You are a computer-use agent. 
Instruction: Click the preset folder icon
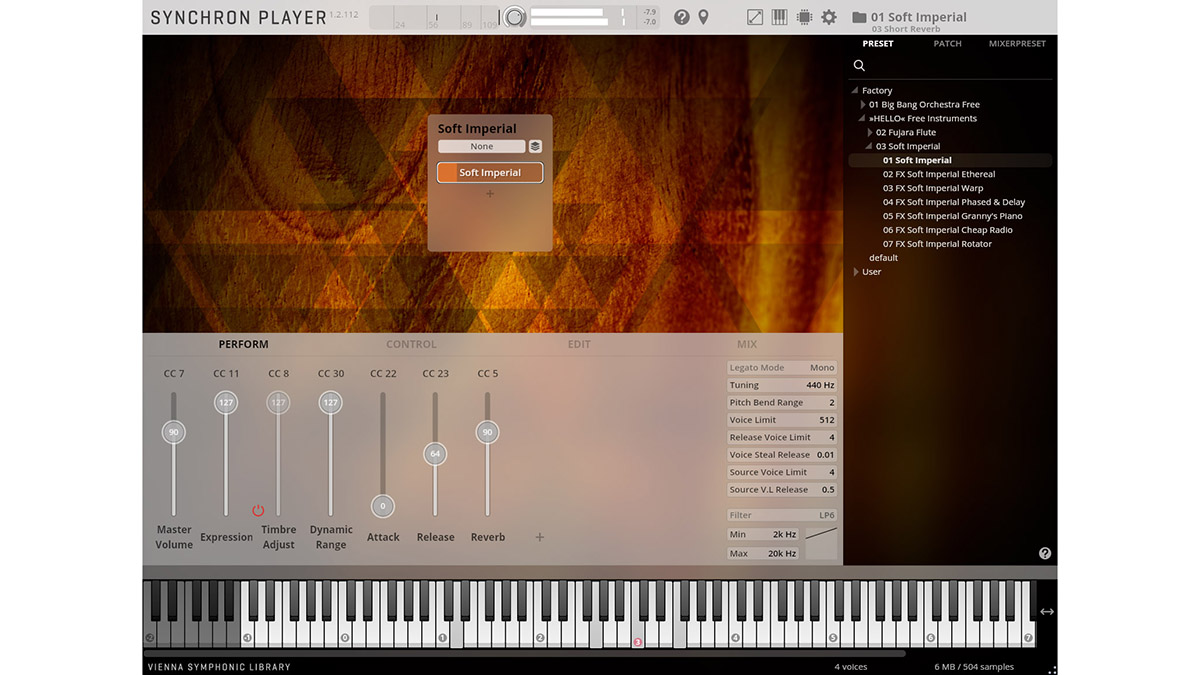pos(859,17)
